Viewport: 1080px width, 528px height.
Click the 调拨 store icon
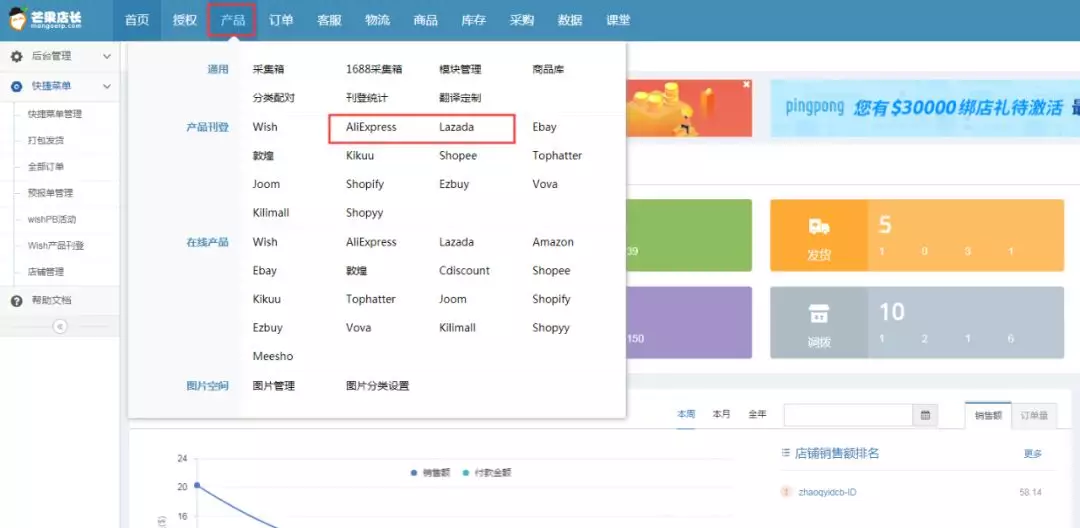819,314
